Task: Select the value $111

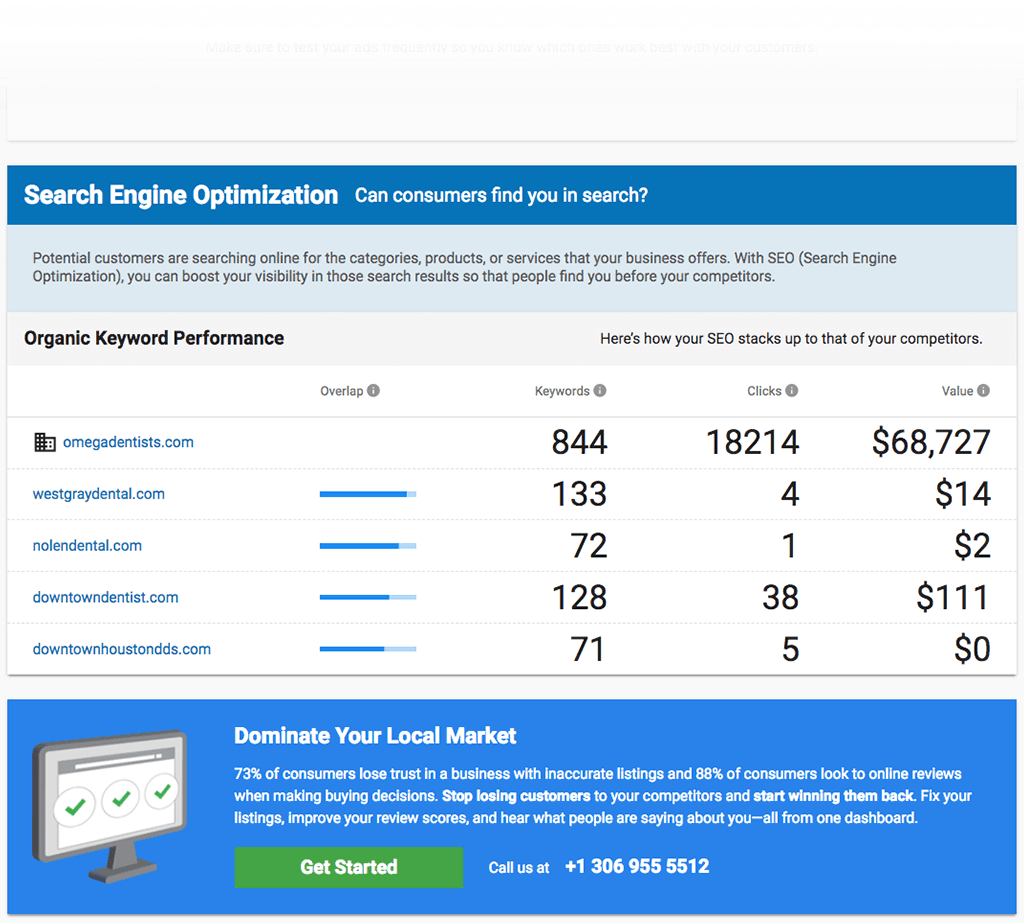Action: (953, 597)
